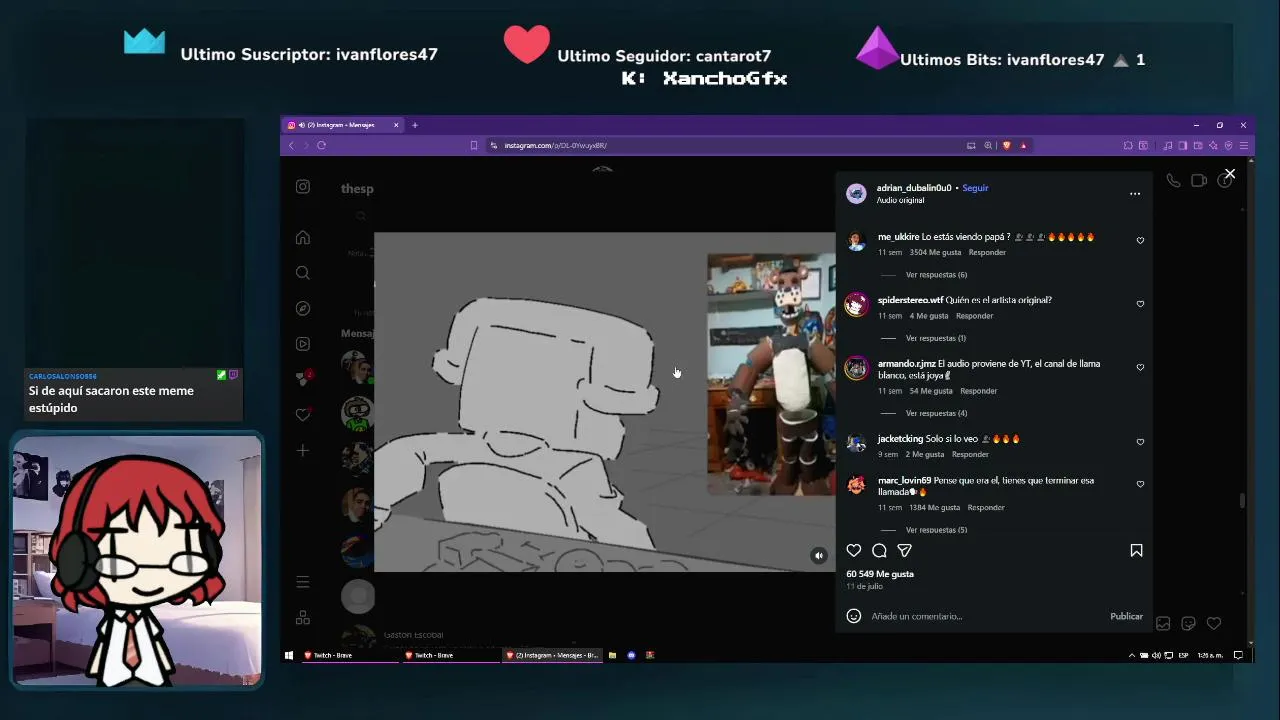Like spiderstereo.wtf's comment
1280x720 pixels.
click(1140, 304)
